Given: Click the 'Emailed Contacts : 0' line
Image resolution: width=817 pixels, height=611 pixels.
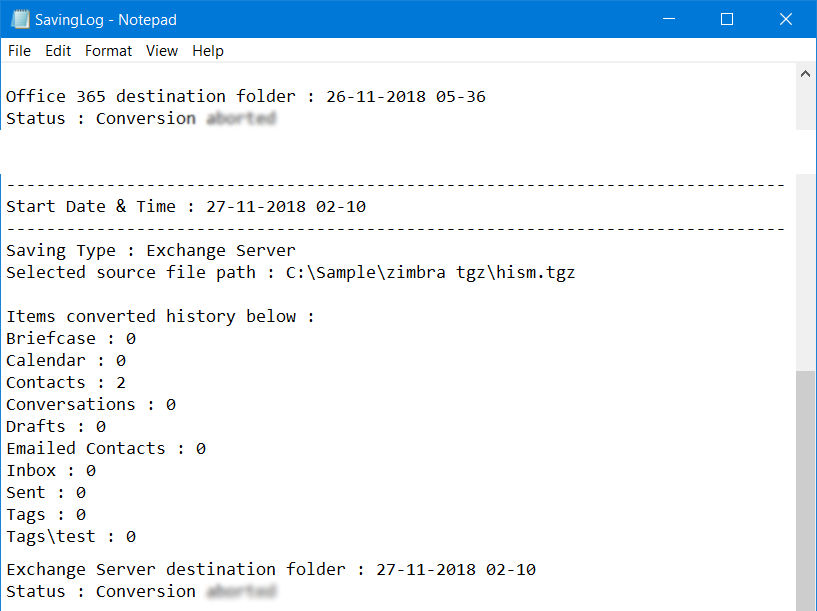Looking at the screenshot, I should (x=106, y=448).
